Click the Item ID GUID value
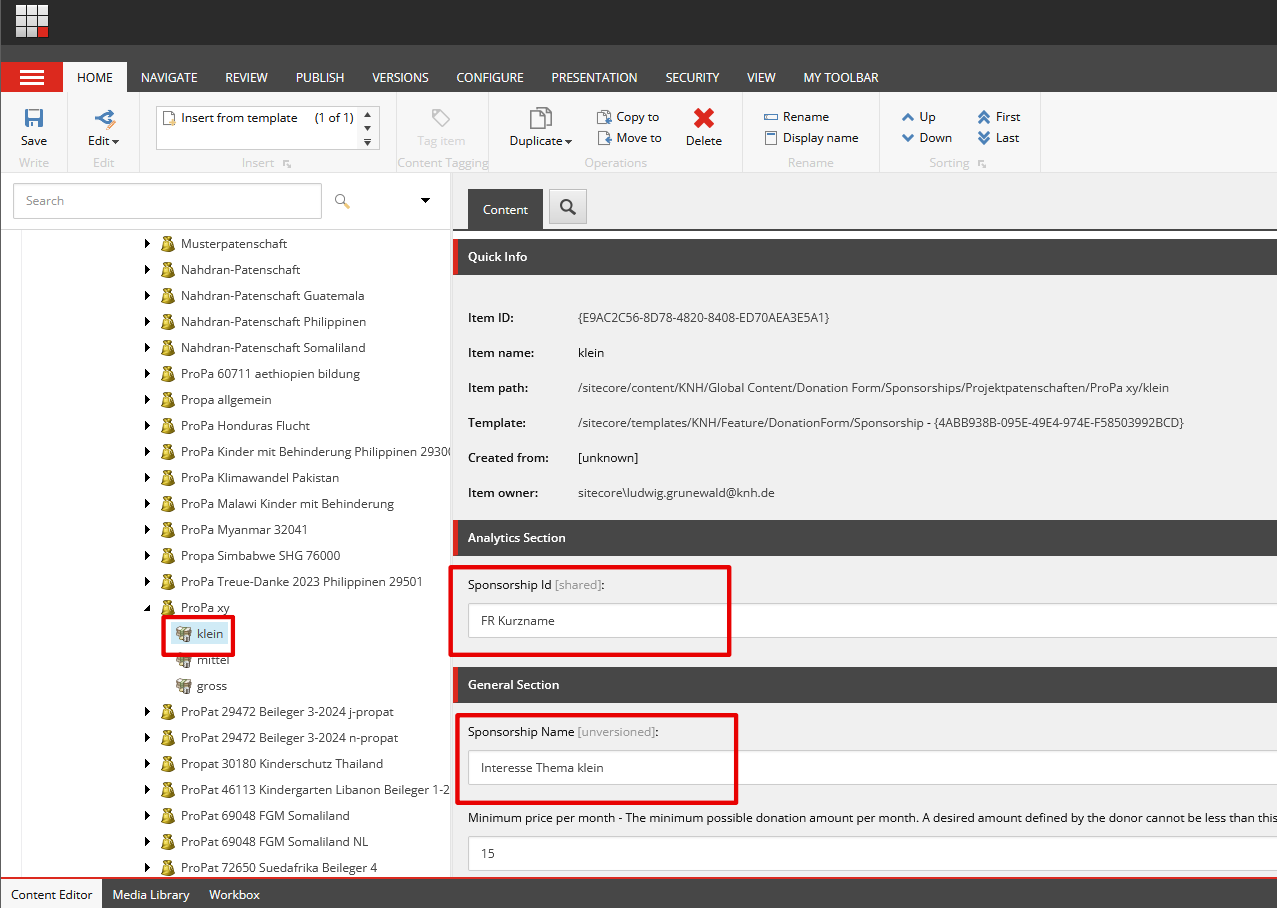Image resolution: width=1277 pixels, height=908 pixels. click(703, 318)
